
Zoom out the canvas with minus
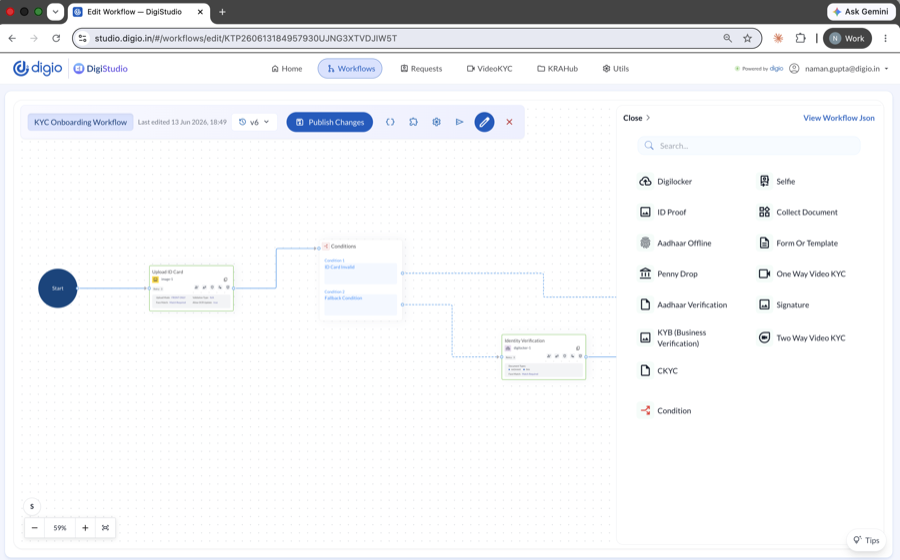[35, 528]
